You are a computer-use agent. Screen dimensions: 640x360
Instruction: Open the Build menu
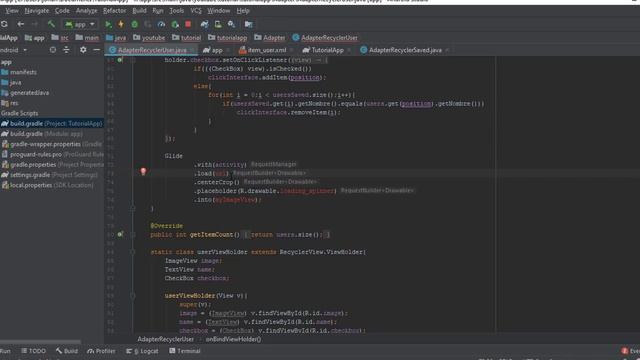tap(139, 11)
